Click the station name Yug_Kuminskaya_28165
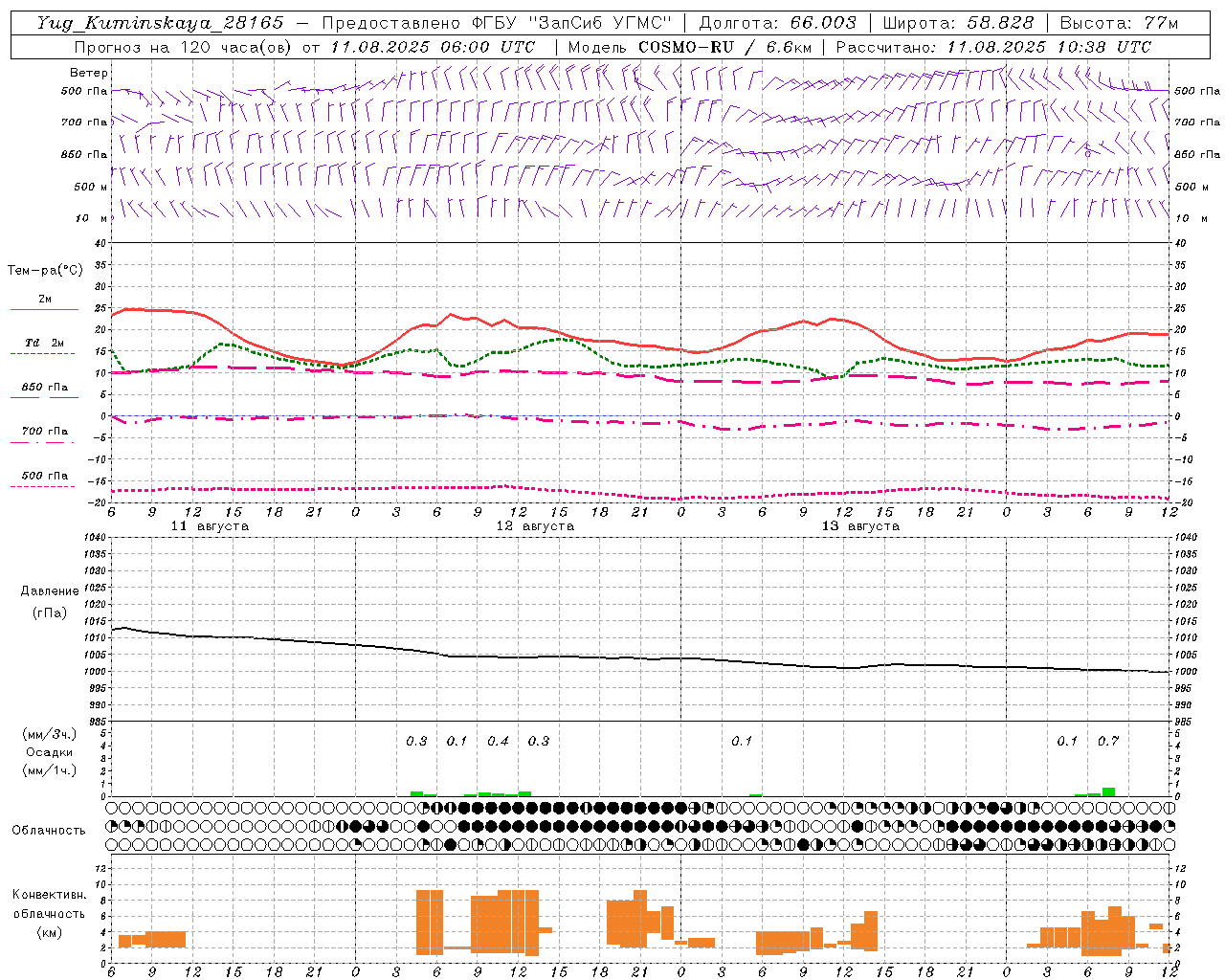Screen dimensions: 1225x980 pyautogui.click(x=160, y=23)
